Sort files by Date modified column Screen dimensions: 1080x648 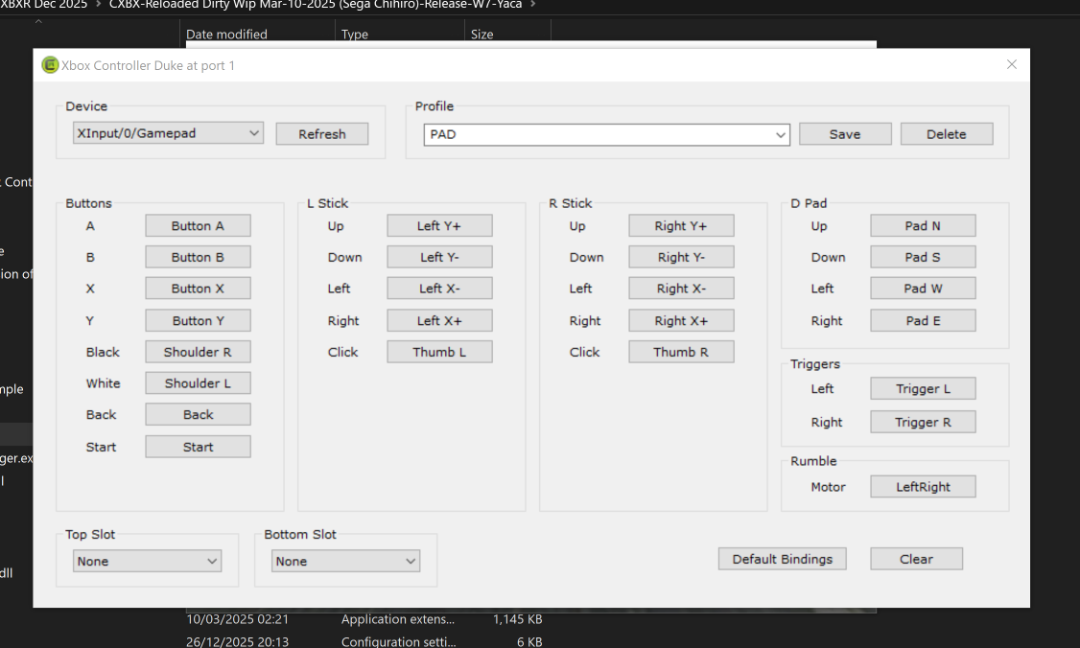[227, 34]
